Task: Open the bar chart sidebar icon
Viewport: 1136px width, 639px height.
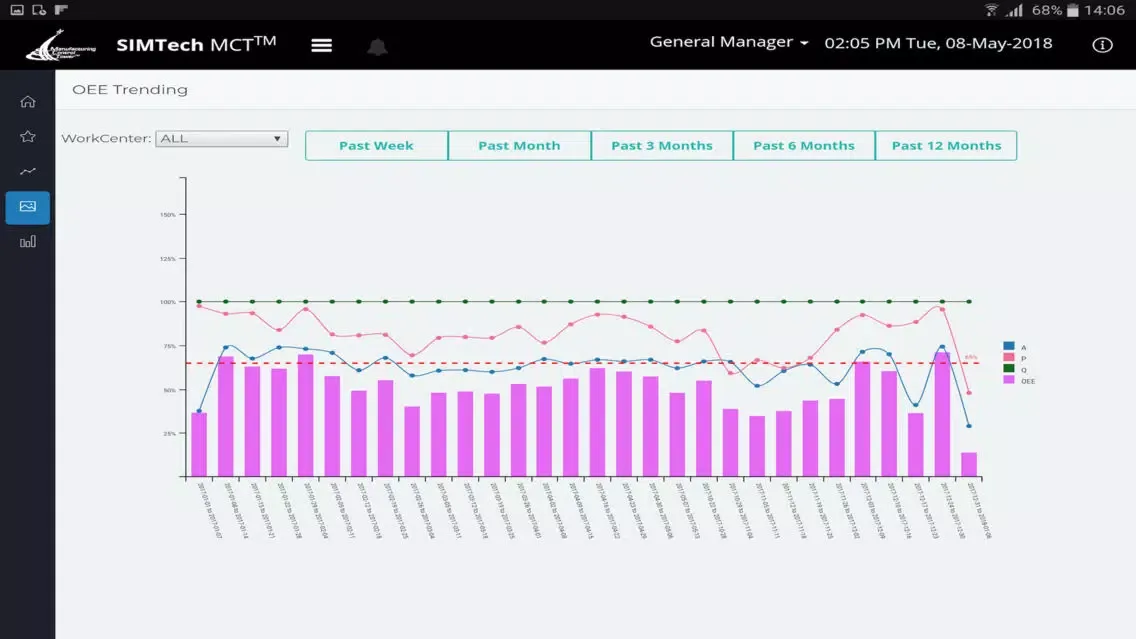Action: pyautogui.click(x=28, y=242)
